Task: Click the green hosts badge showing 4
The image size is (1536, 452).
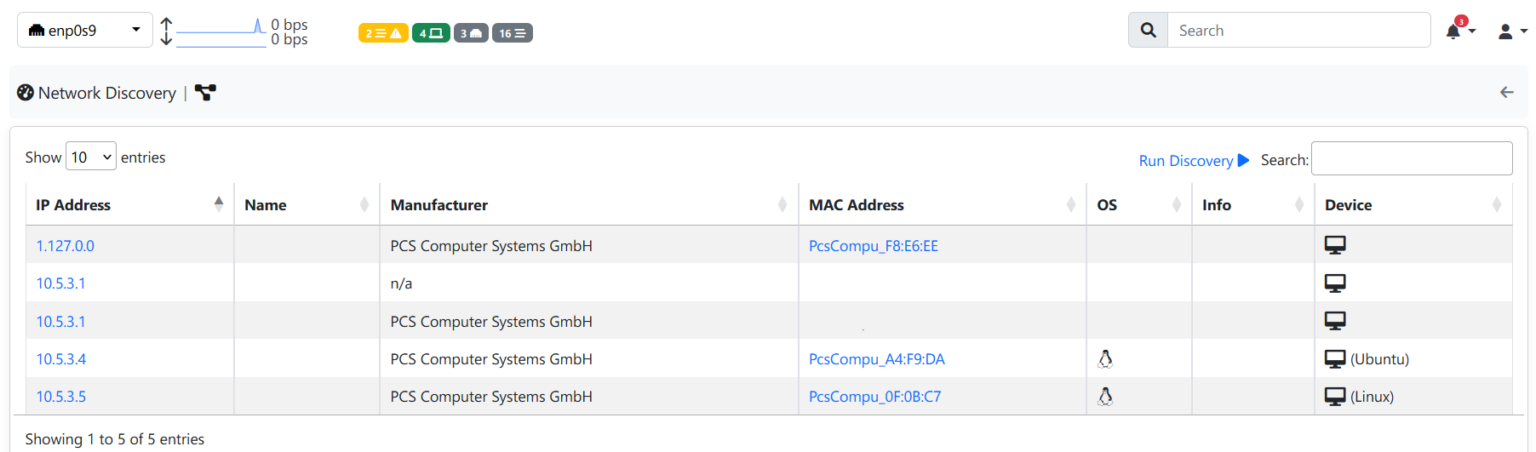Action: [x=430, y=33]
